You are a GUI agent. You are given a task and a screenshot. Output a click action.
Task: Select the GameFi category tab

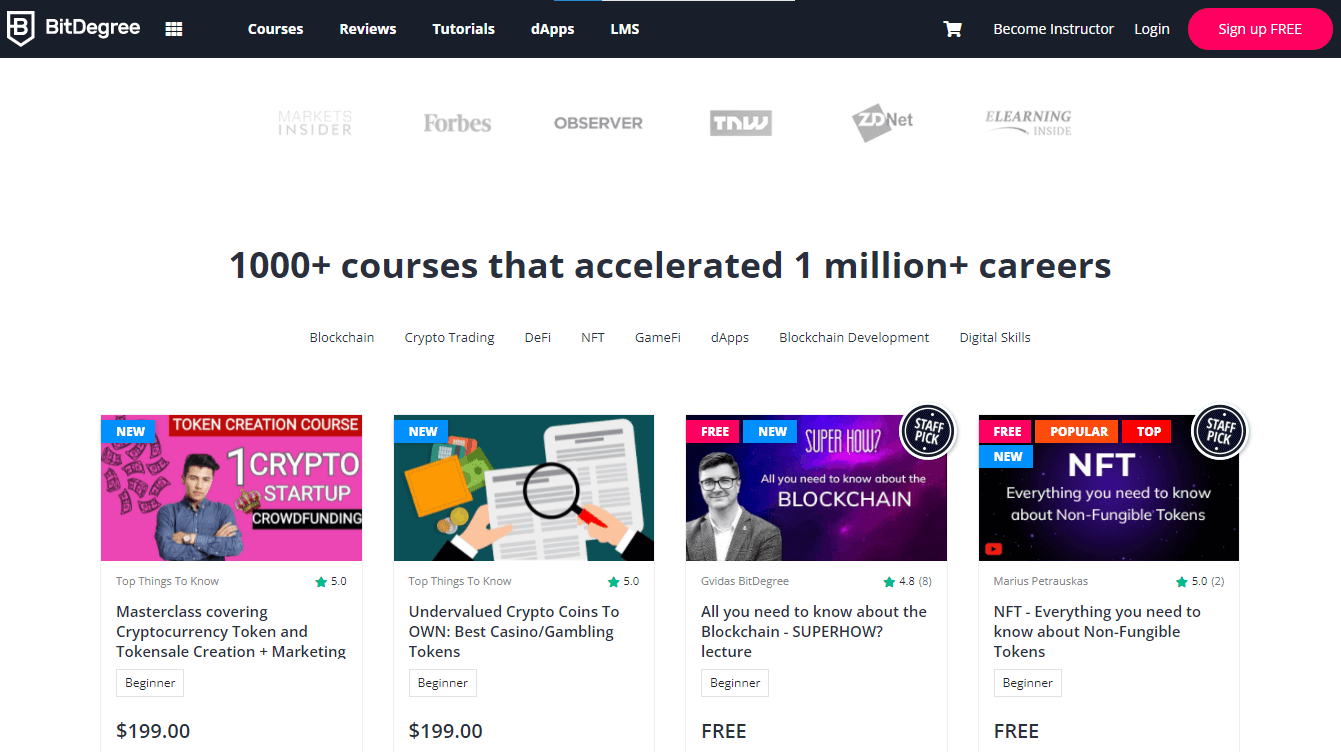coord(658,338)
